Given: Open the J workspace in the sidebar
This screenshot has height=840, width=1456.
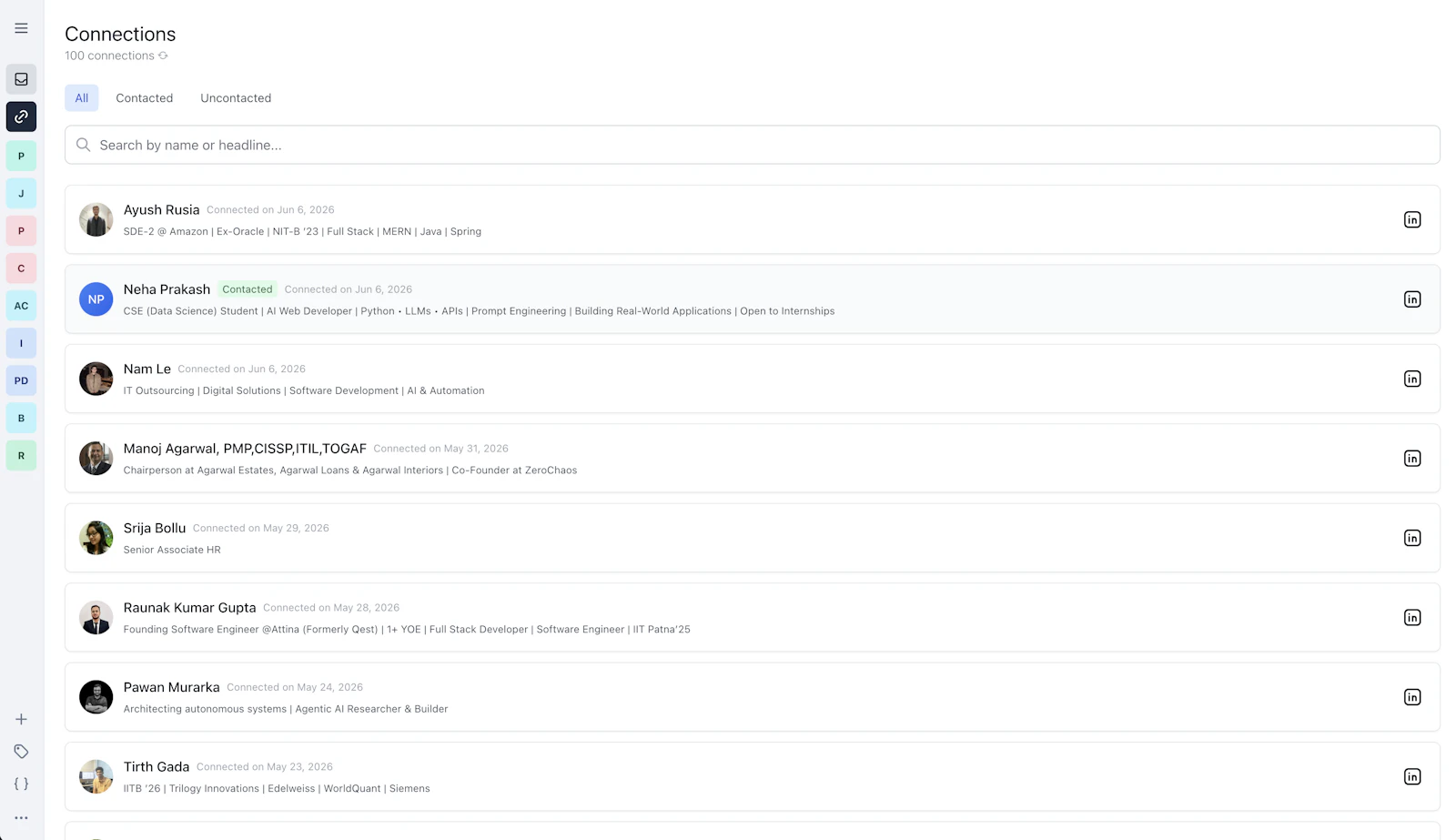Looking at the screenshot, I should click(x=21, y=193).
